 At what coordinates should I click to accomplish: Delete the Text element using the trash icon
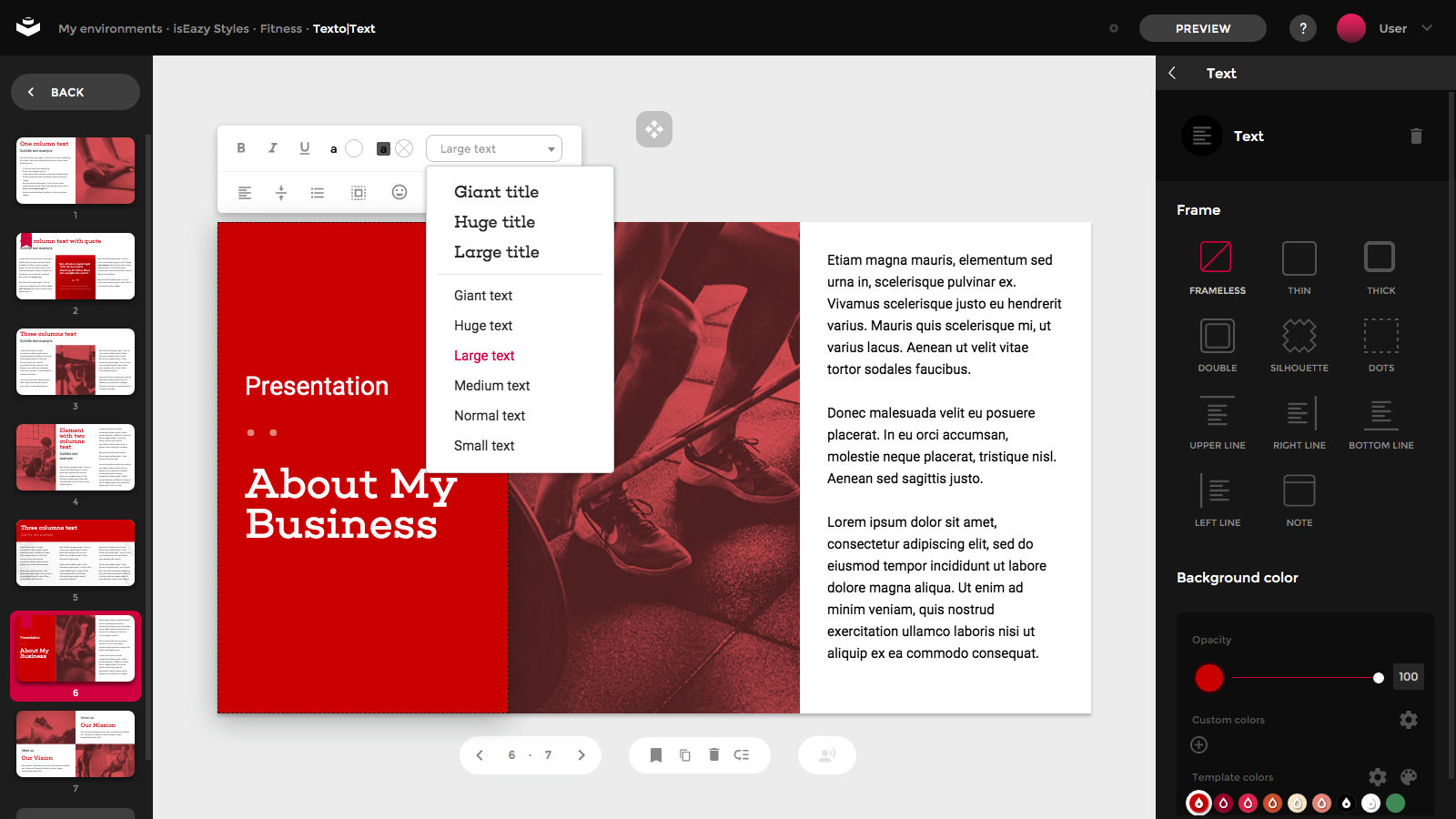[1416, 136]
